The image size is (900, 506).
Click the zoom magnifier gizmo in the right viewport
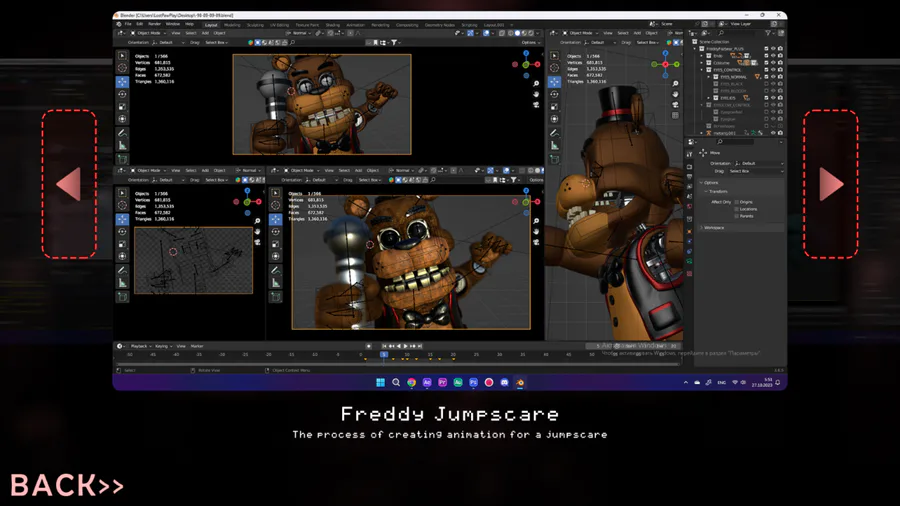pos(676,84)
